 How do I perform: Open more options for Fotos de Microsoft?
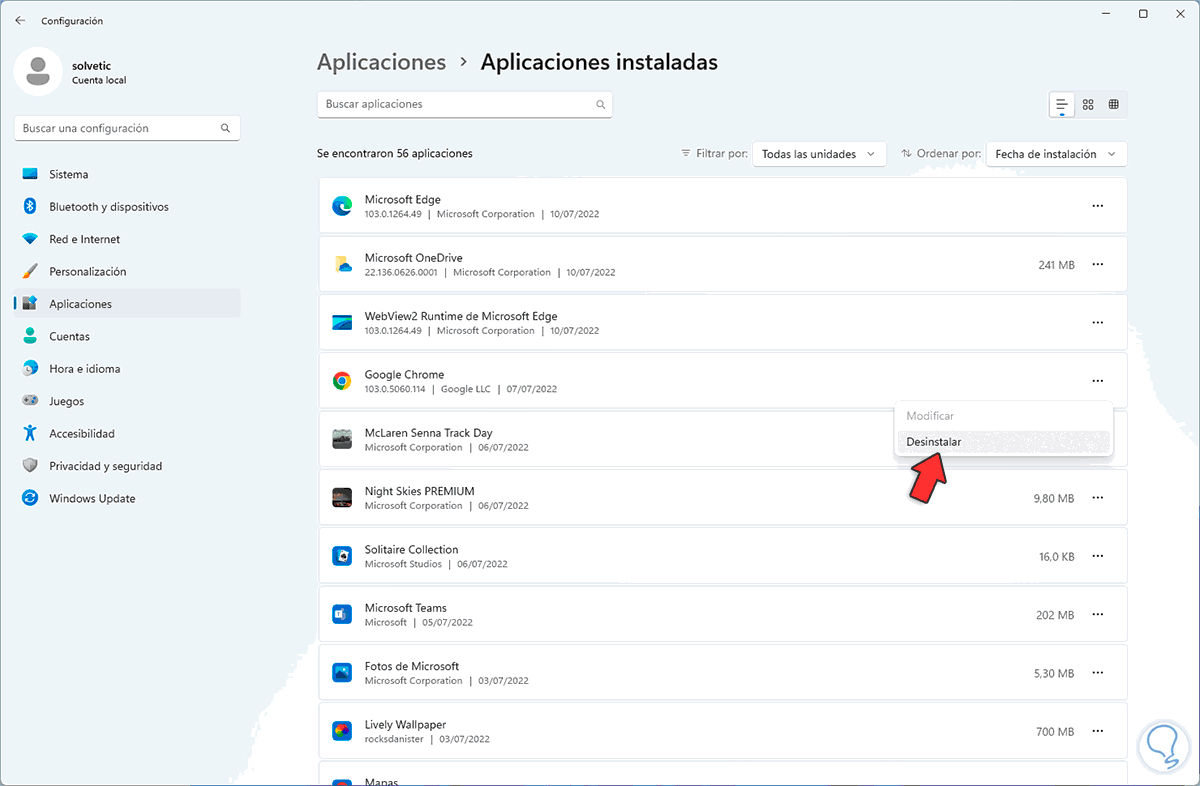[x=1097, y=672]
